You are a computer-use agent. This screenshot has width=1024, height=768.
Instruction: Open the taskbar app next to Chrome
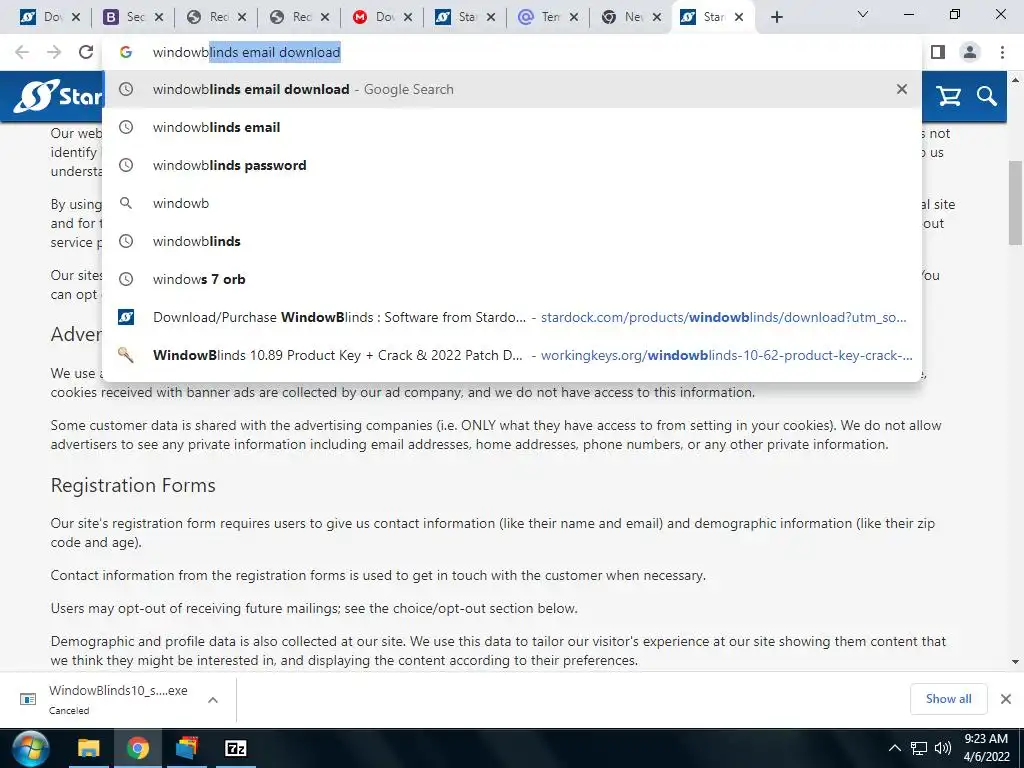[187, 748]
